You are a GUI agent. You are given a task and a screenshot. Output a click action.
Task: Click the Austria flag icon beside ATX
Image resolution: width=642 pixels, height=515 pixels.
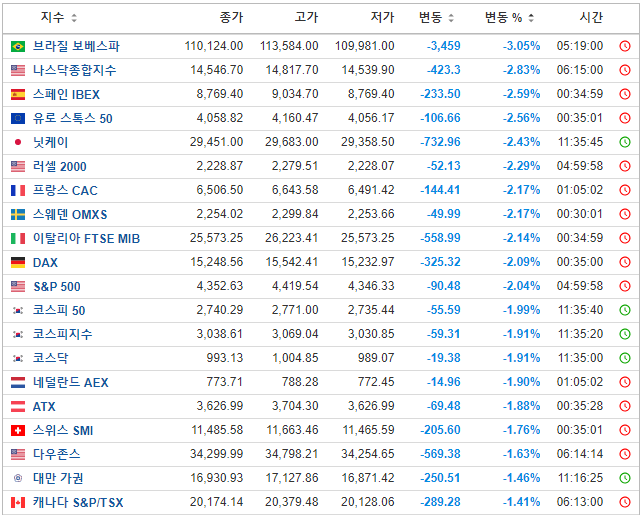click(18, 407)
